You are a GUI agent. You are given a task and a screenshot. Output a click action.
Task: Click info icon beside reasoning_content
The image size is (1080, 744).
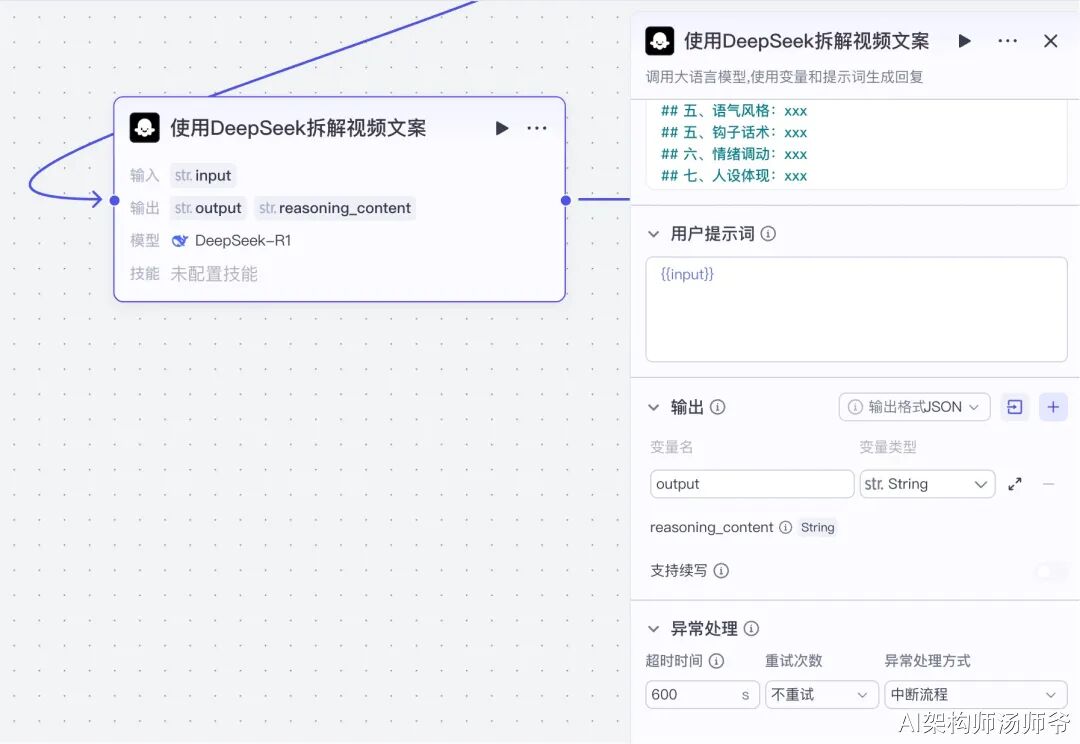pyautogui.click(x=785, y=528)
